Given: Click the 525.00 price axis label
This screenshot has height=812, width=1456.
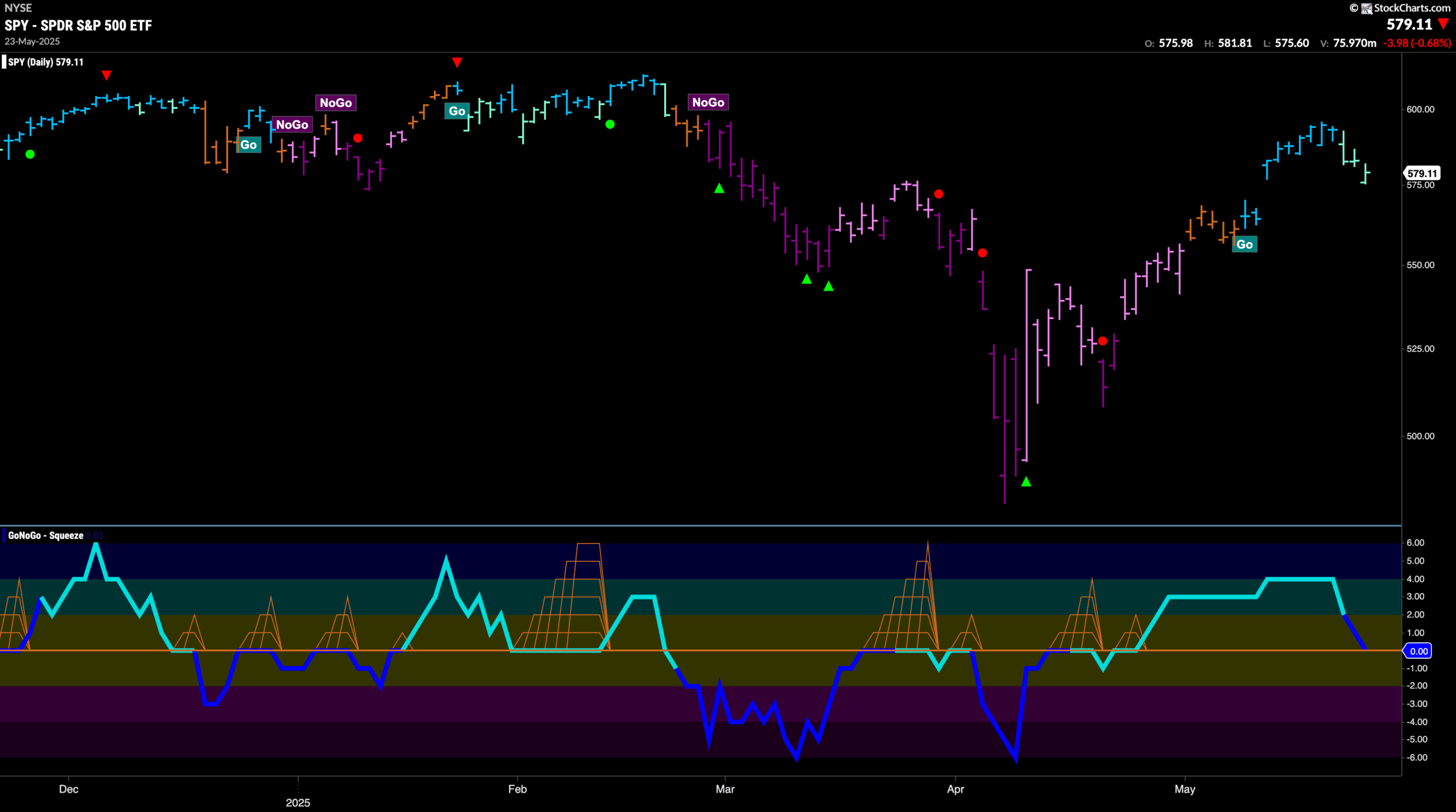Looking at the screenshot, I should 1420,349.
